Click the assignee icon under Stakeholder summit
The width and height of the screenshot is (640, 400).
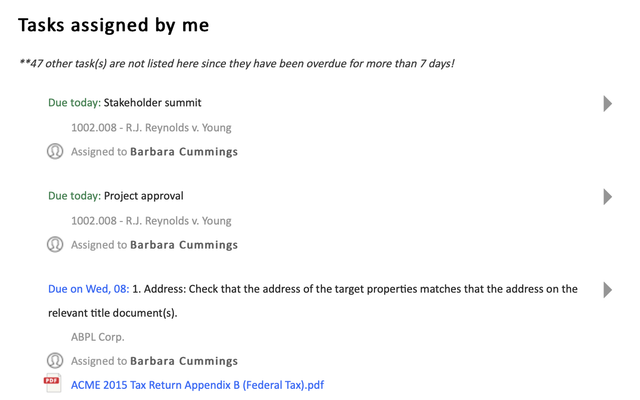pyautogui.click(x=55, y=152)
